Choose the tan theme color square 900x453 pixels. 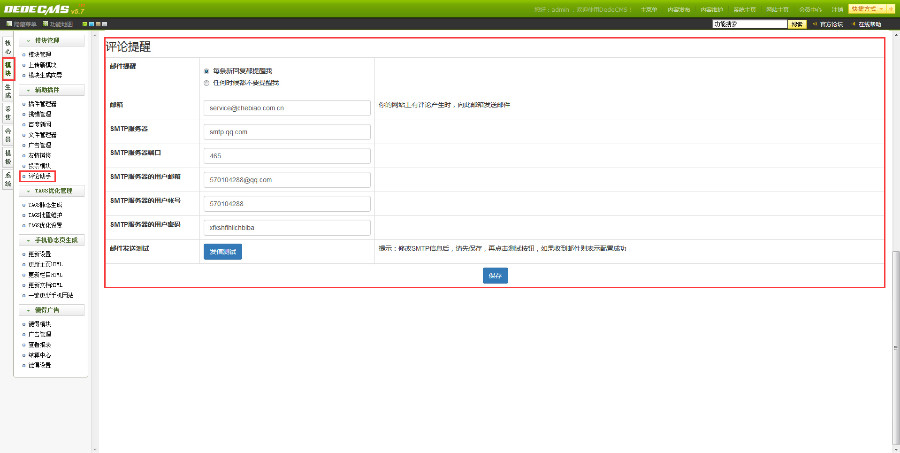[98, 24]
